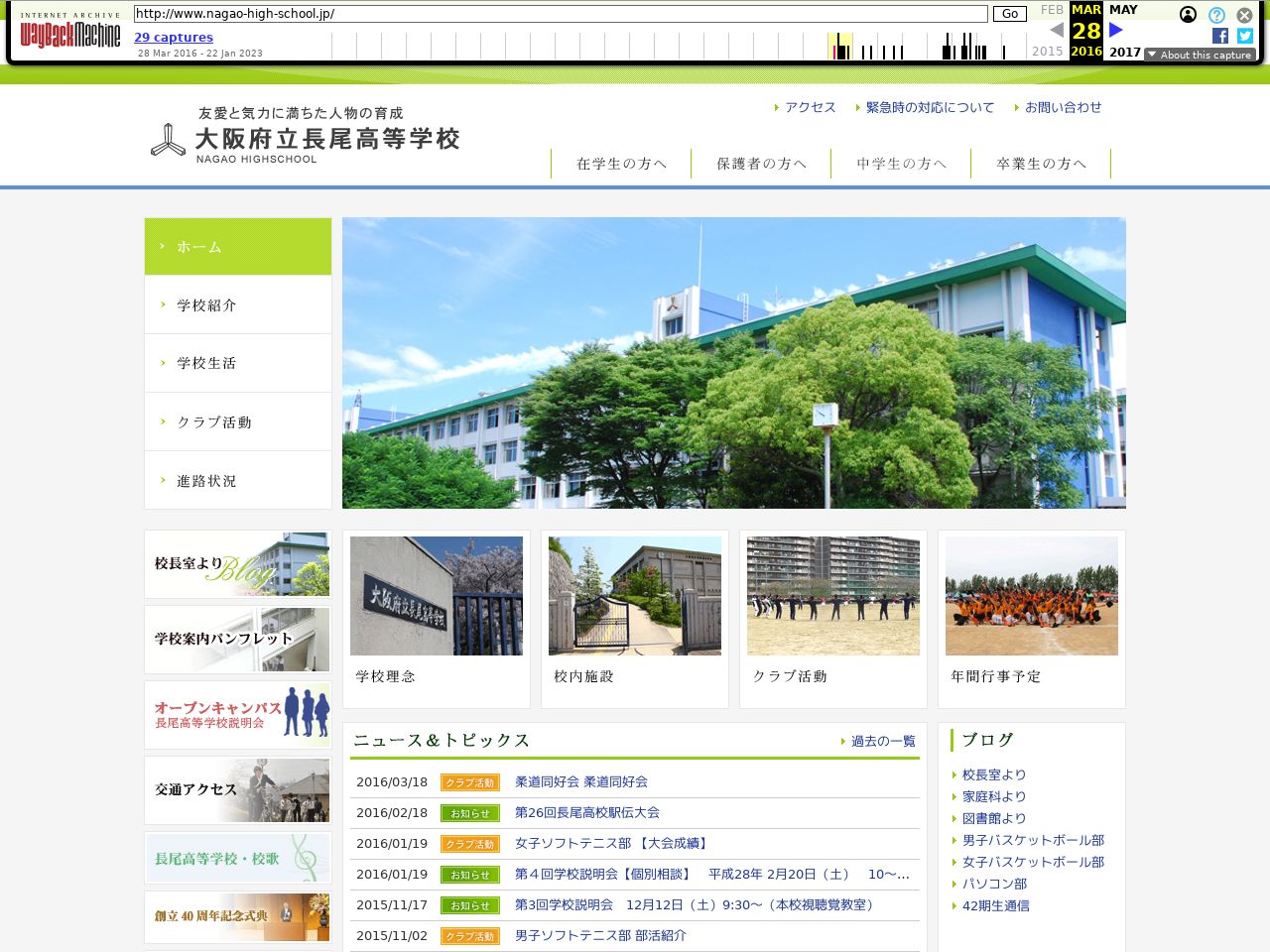1270x952 pixels.
Task: Open the 校内施設 photo thumbnail
Action: tap(635, 596)
